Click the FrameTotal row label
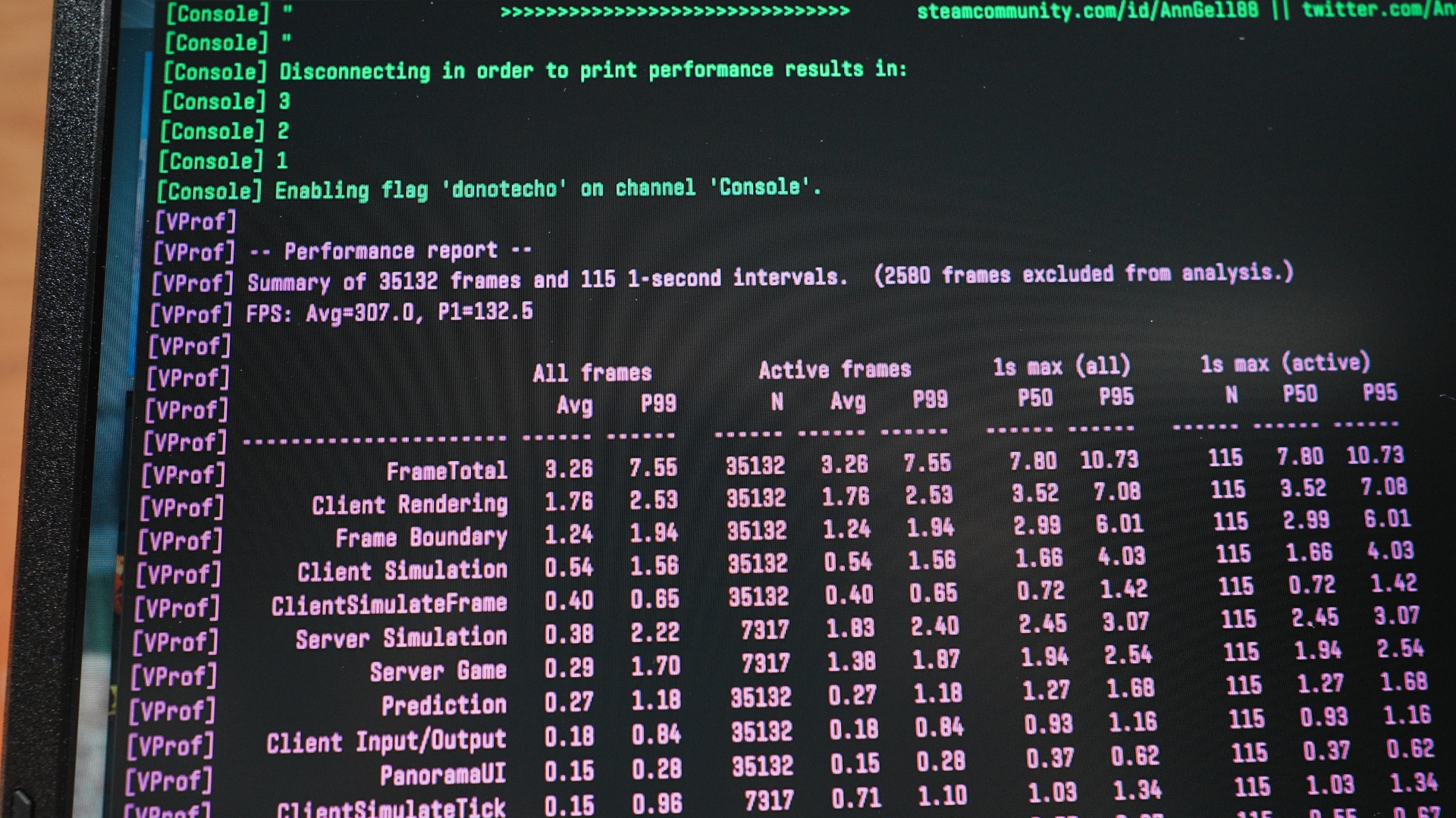The width and height of the screenshot is (1456, 818). [x=447, y=472]
